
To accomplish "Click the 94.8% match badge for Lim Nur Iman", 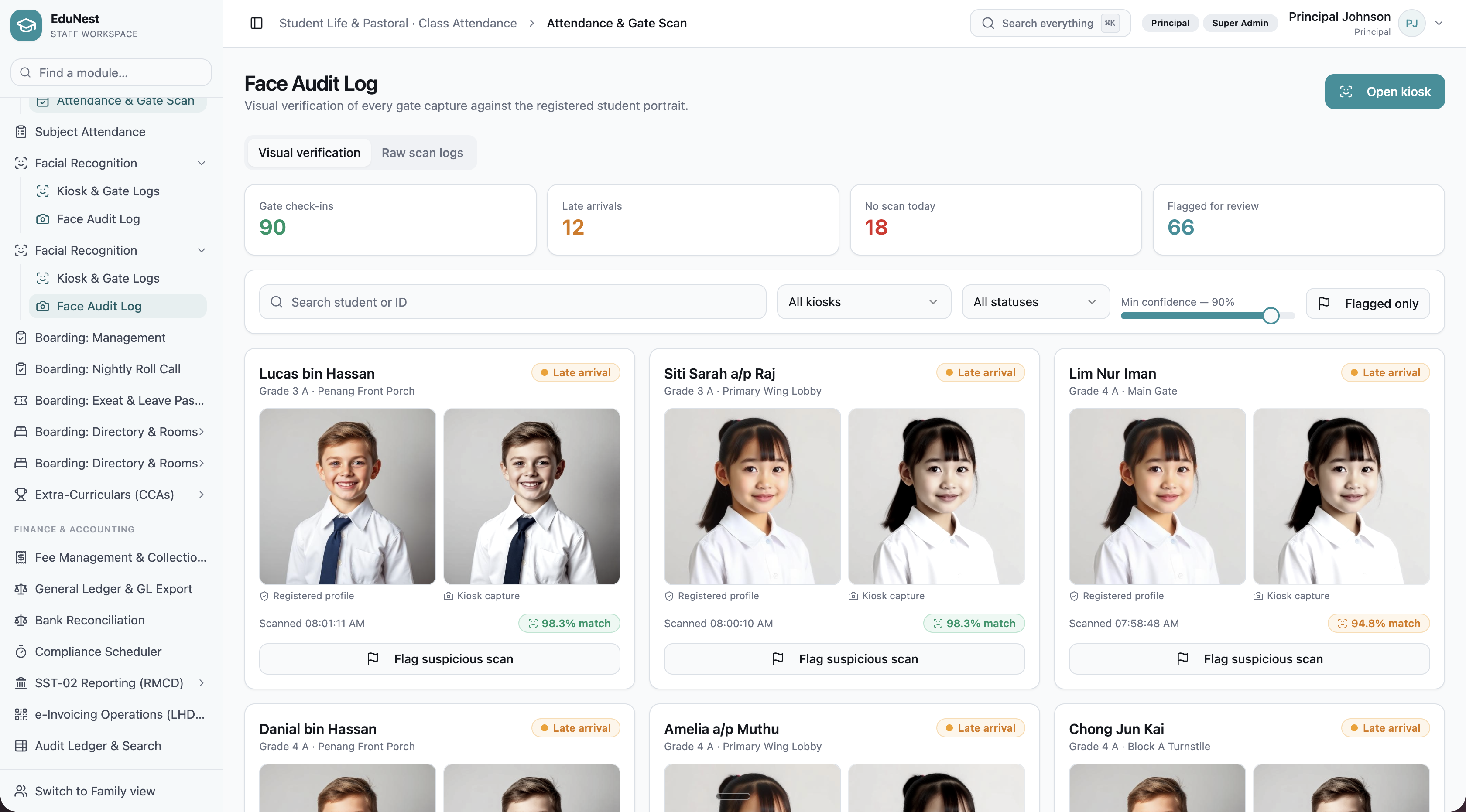I will [x=1378, y=623].
